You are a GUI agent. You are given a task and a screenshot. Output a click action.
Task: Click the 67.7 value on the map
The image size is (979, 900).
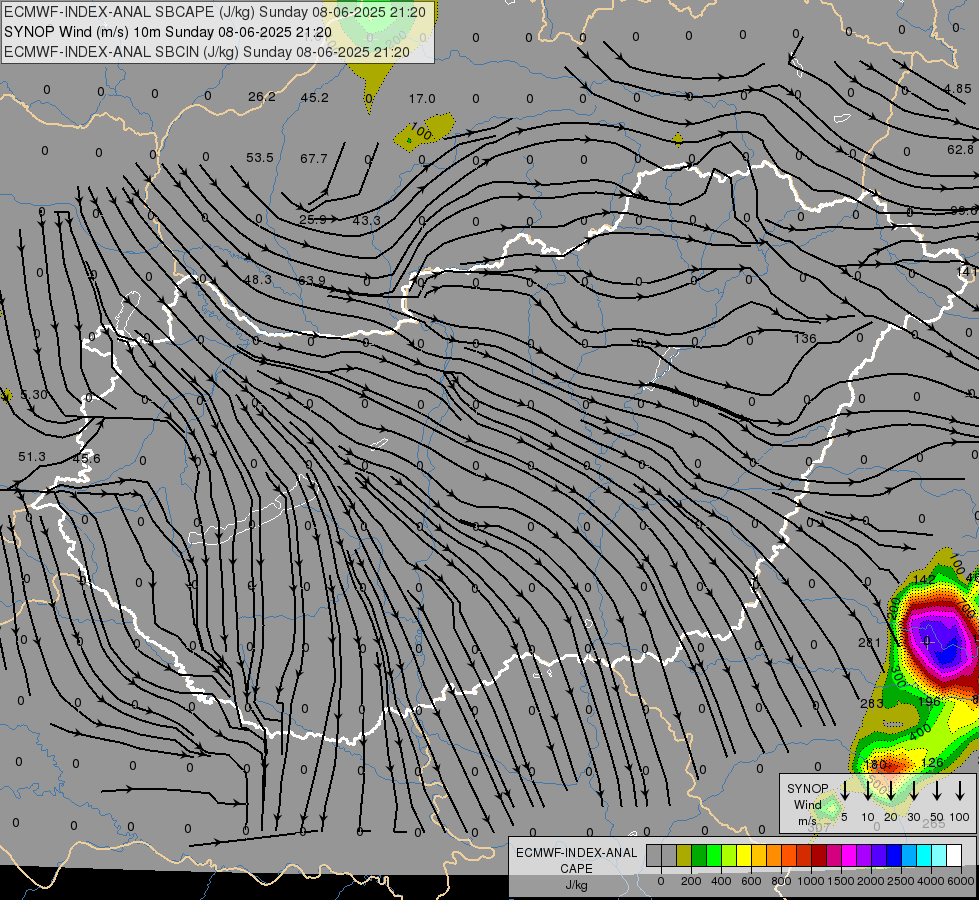coord(313,159)
